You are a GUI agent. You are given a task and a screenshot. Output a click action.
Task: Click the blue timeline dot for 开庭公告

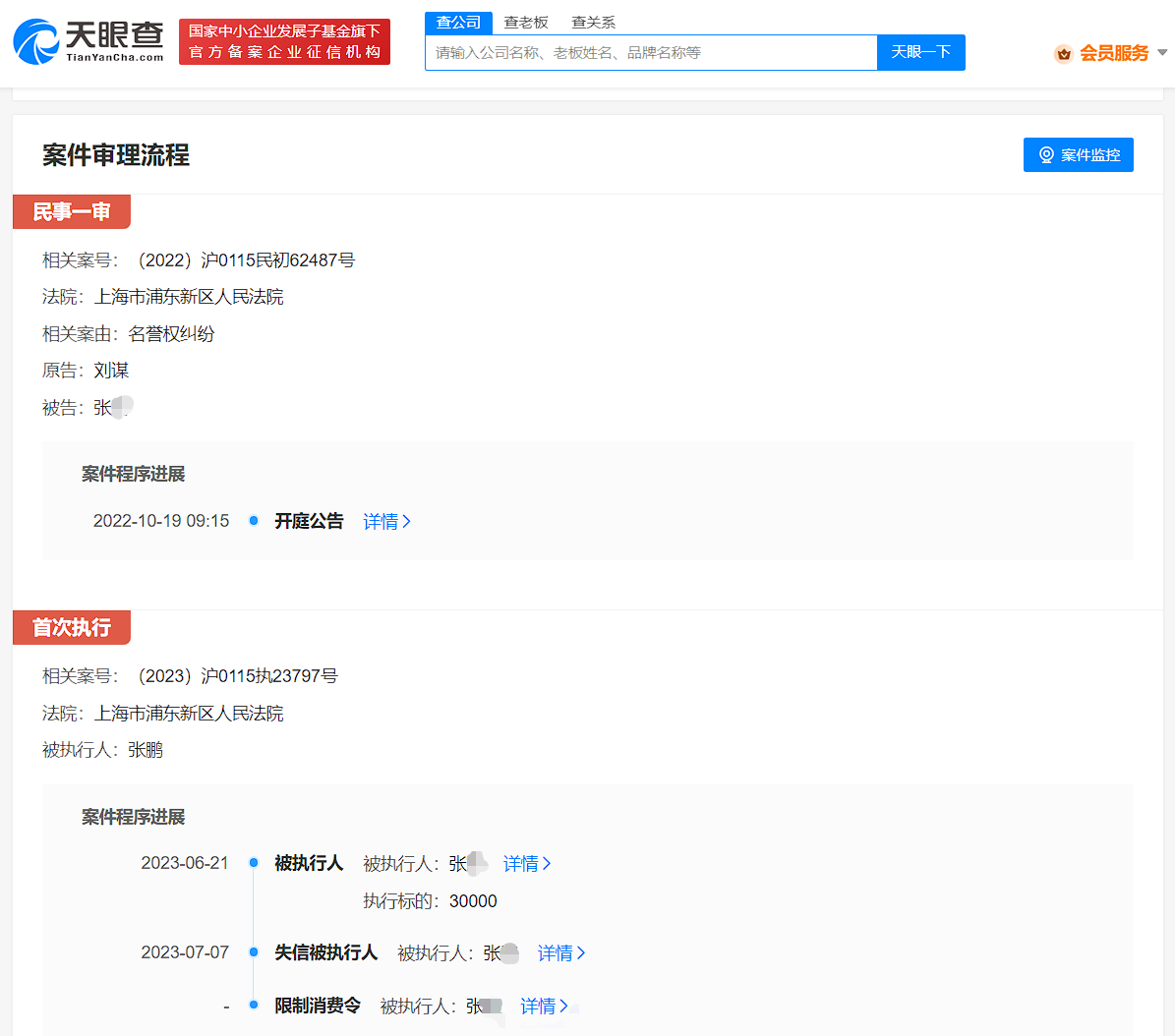tap(254, 521)
